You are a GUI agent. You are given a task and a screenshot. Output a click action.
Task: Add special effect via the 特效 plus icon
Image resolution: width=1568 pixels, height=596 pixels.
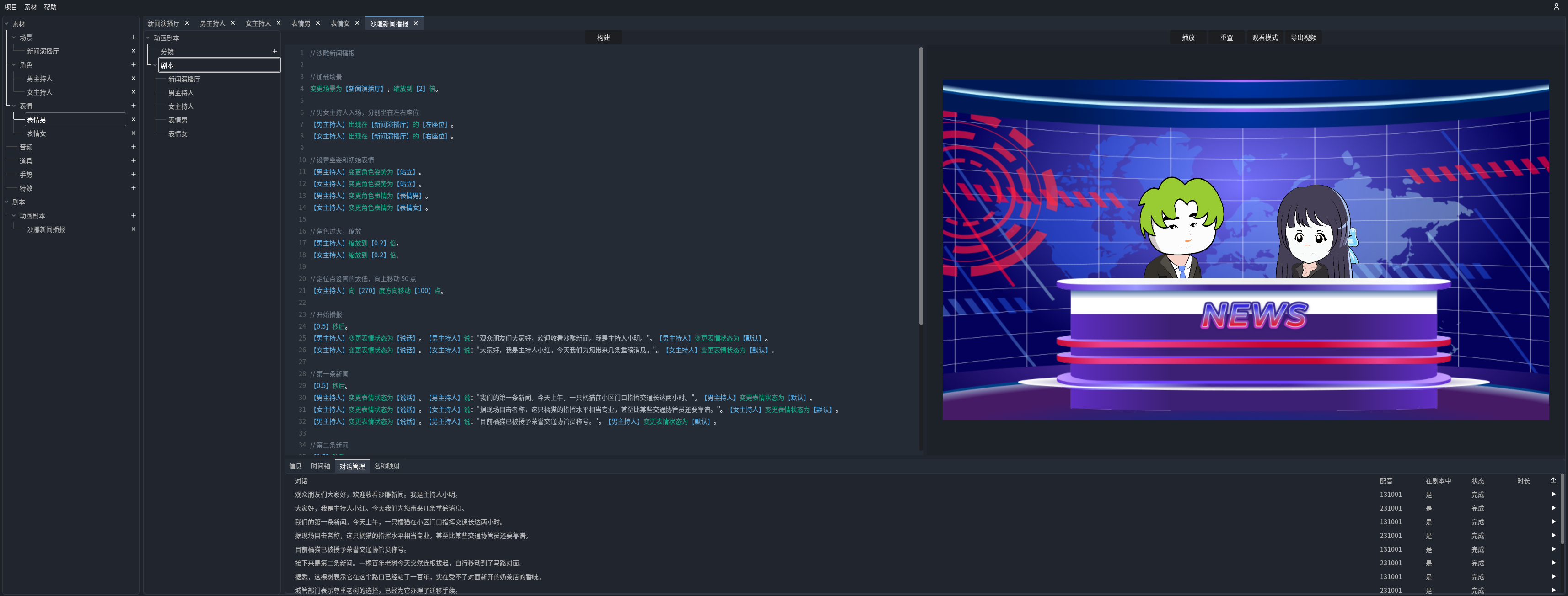[133, 188]
